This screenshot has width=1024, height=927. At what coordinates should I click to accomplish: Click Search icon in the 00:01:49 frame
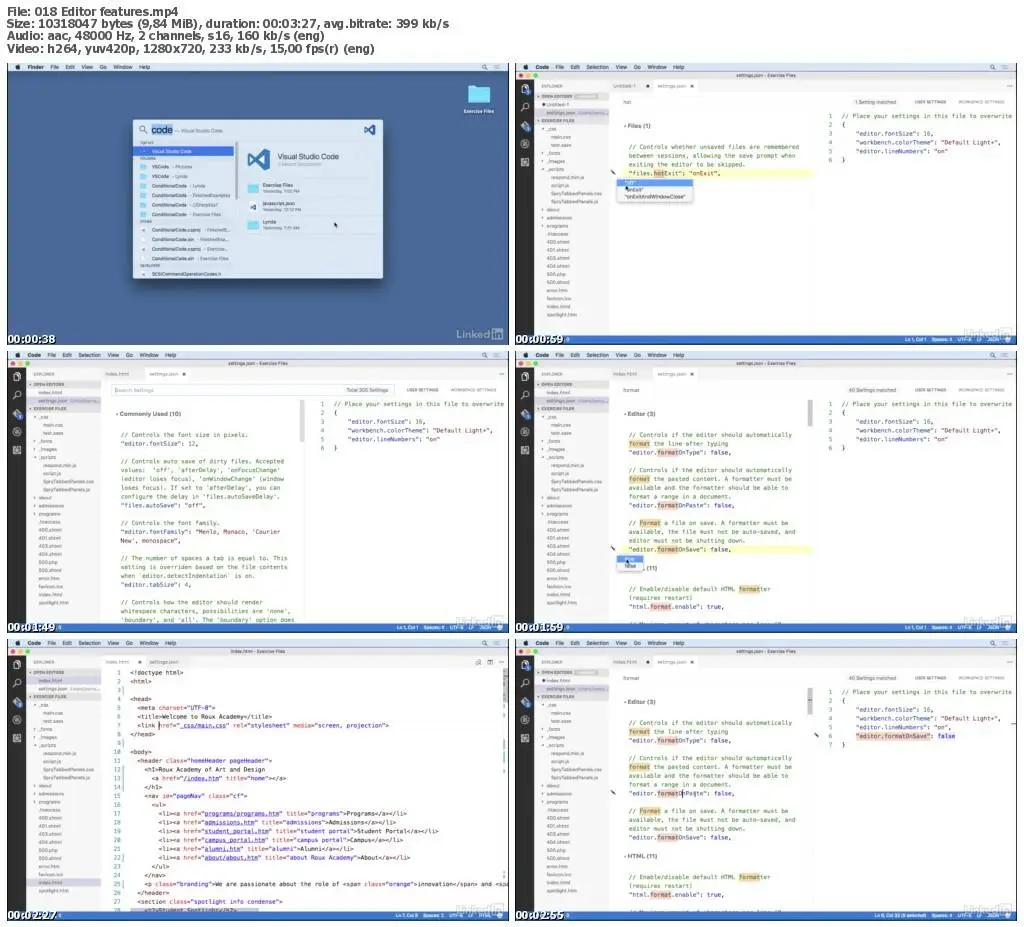click(17, 395)
